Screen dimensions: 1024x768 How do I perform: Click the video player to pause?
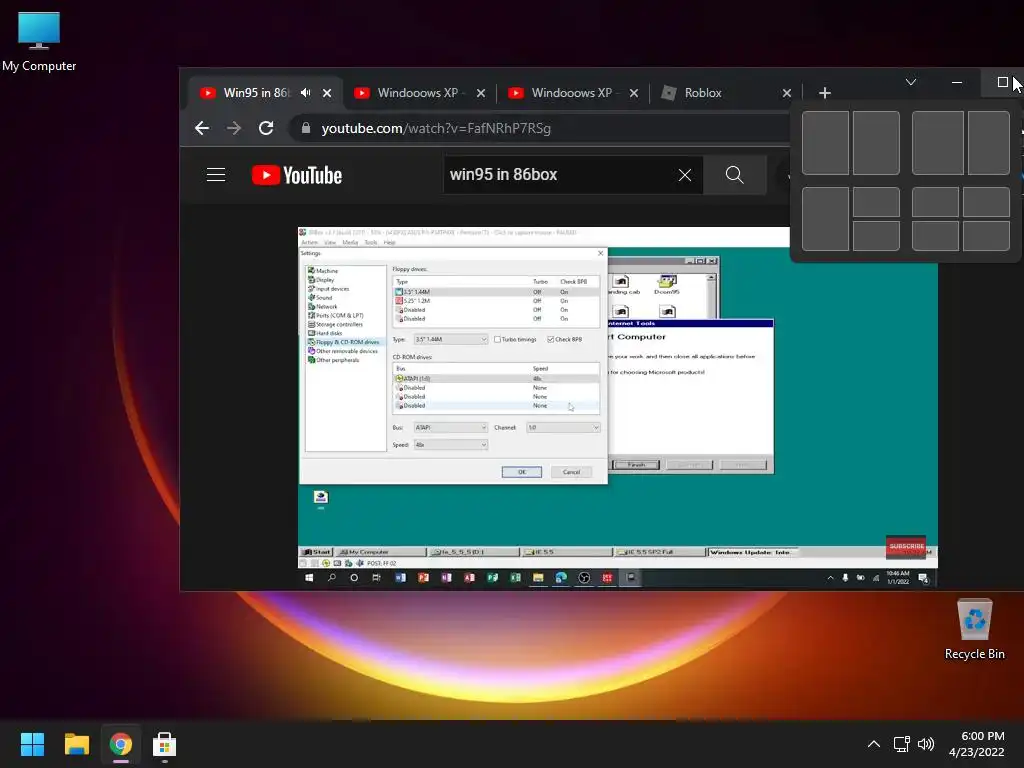617,408
